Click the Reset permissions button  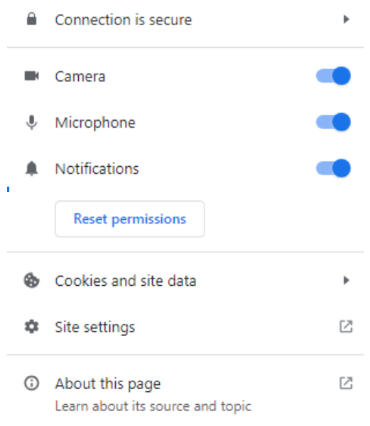130,219
